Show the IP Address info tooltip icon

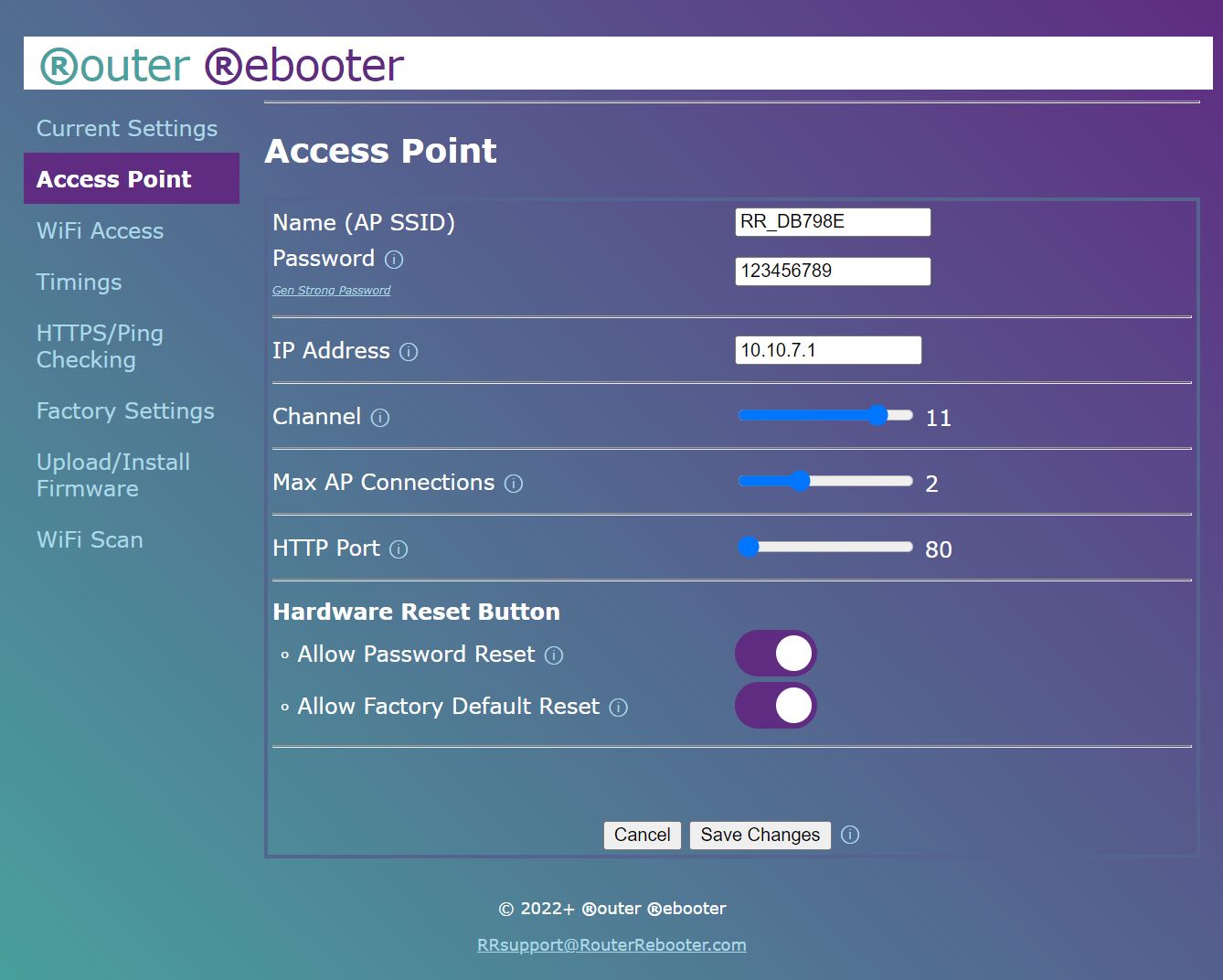[409, 352]
